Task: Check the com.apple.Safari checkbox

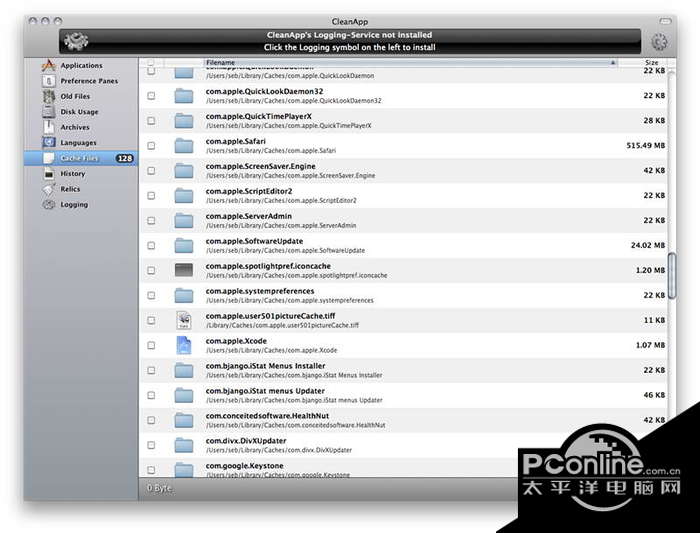Action: [151, 146]
